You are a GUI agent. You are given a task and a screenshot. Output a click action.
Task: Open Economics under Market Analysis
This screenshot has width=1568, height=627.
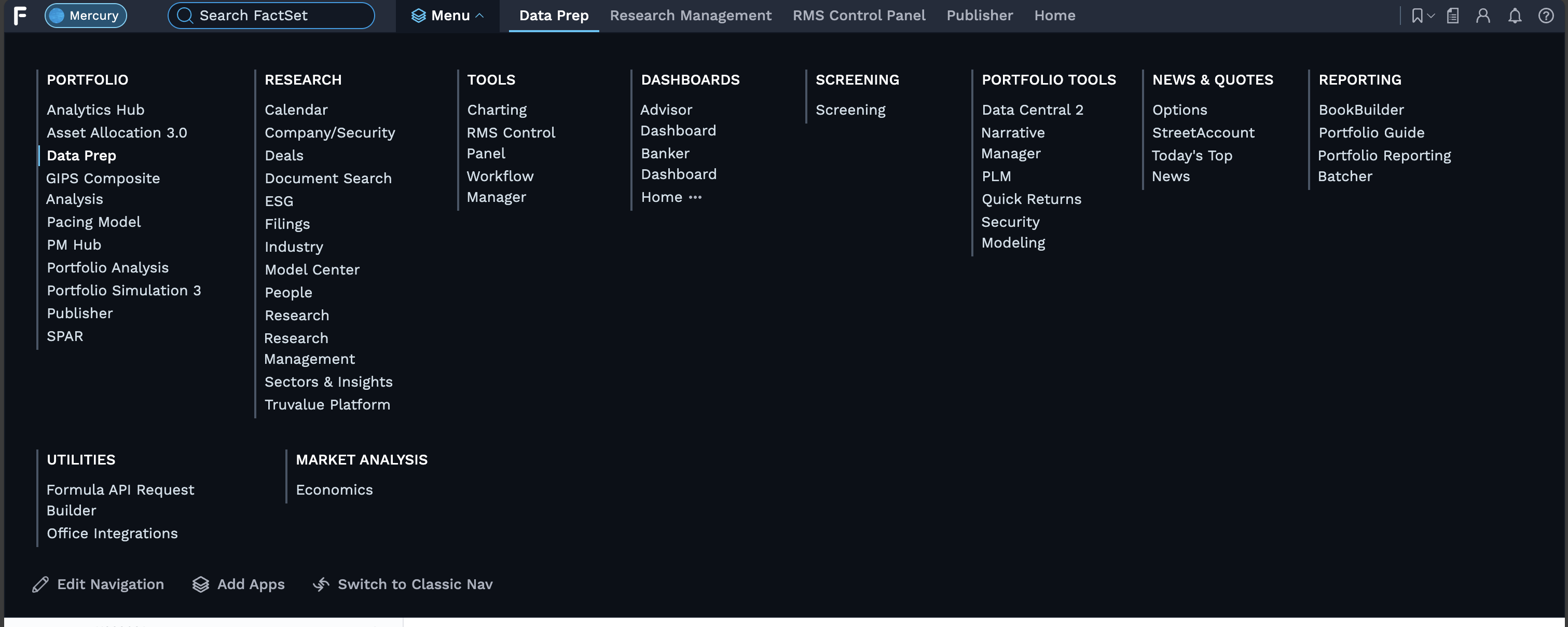[334, 489]
